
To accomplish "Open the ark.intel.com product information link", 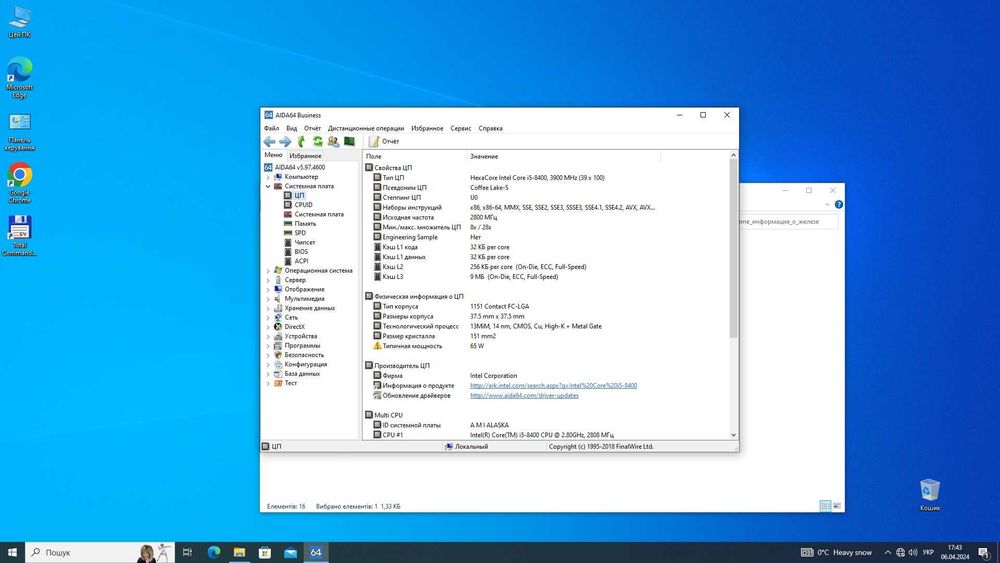I will (x=553, y=386).
